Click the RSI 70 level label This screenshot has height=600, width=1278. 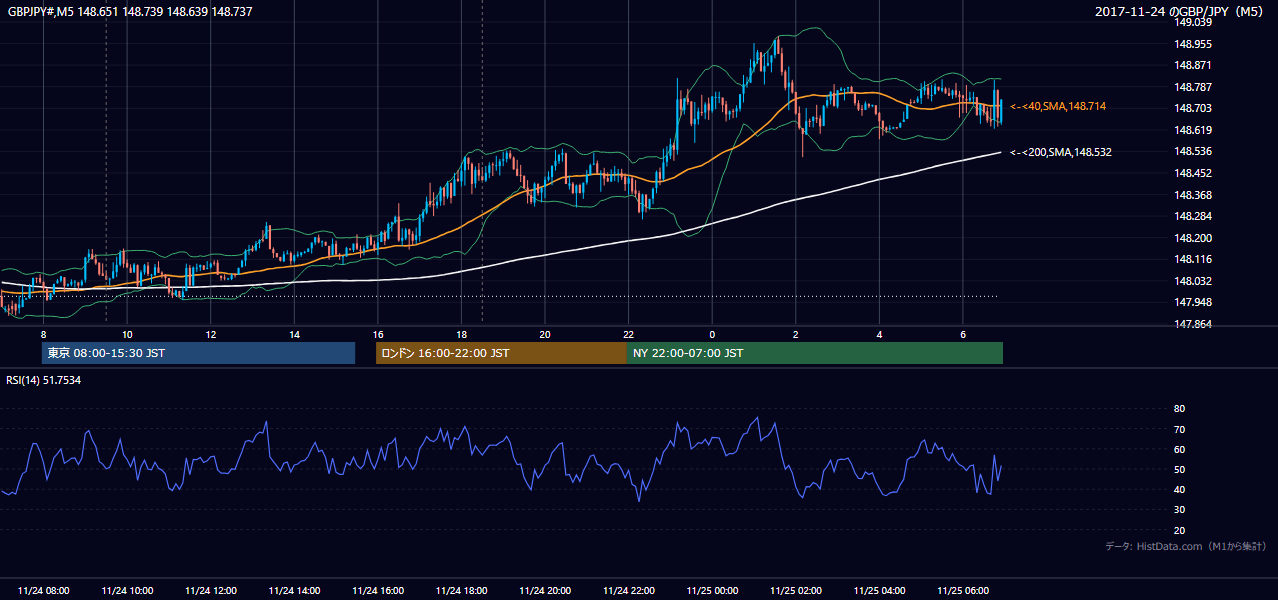(x=1179, y=430)
